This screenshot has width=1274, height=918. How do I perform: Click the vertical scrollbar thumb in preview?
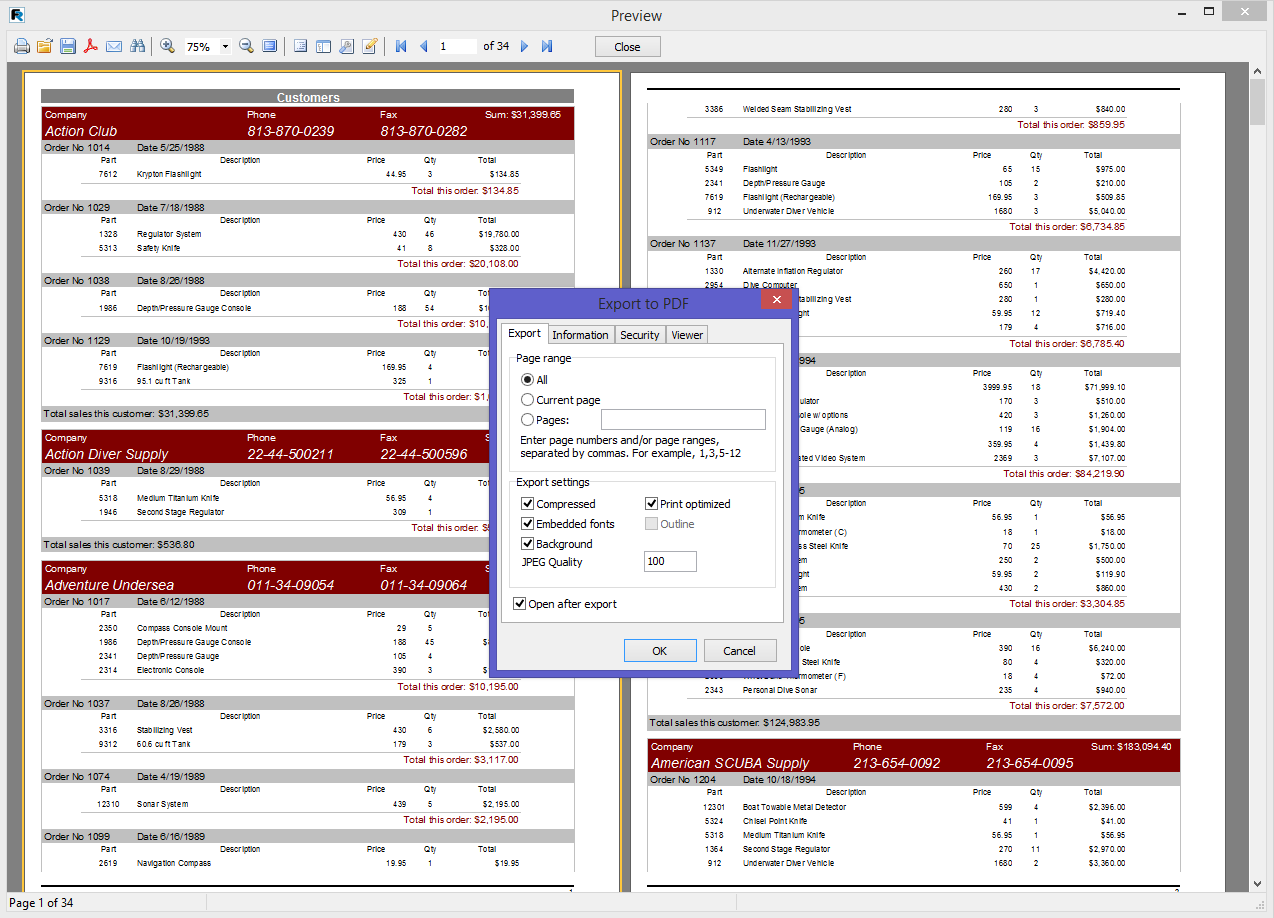pyautogui.click(x=1258, y=101)
